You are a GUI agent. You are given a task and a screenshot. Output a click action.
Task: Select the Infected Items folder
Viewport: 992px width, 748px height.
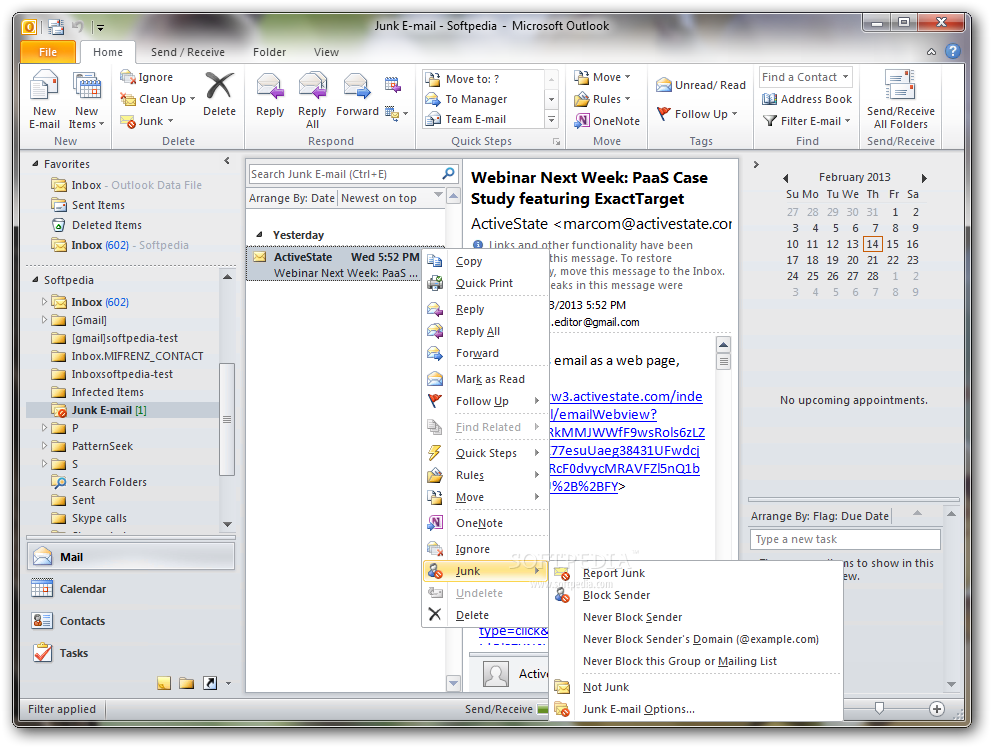click(108, 392)
